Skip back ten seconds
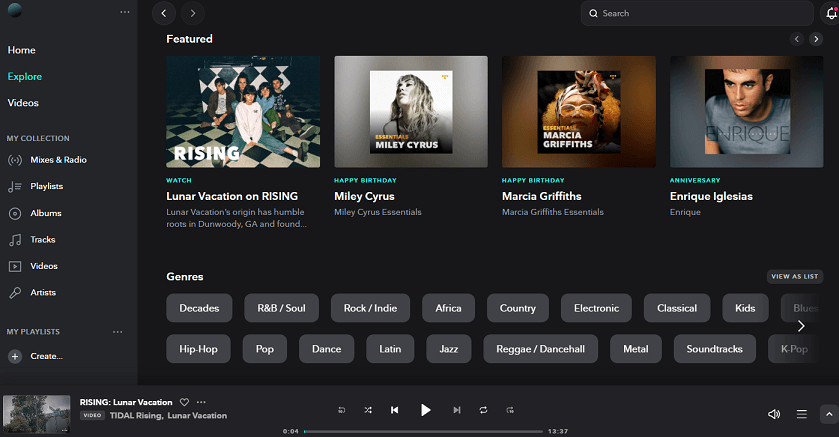Screen dimensions: 839x437 point(341,410)
